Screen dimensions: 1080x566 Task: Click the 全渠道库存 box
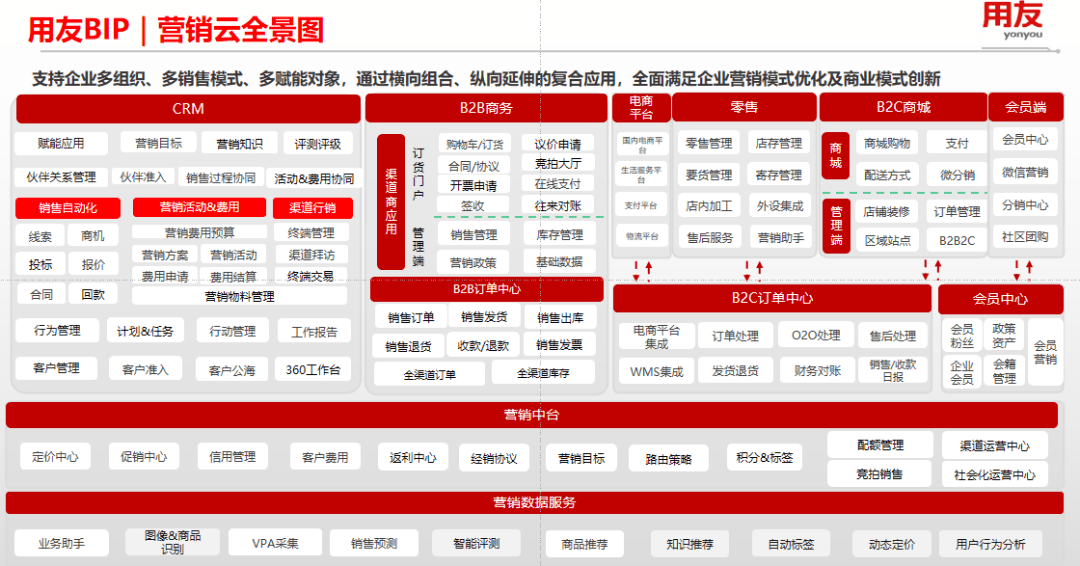(543, 373)
